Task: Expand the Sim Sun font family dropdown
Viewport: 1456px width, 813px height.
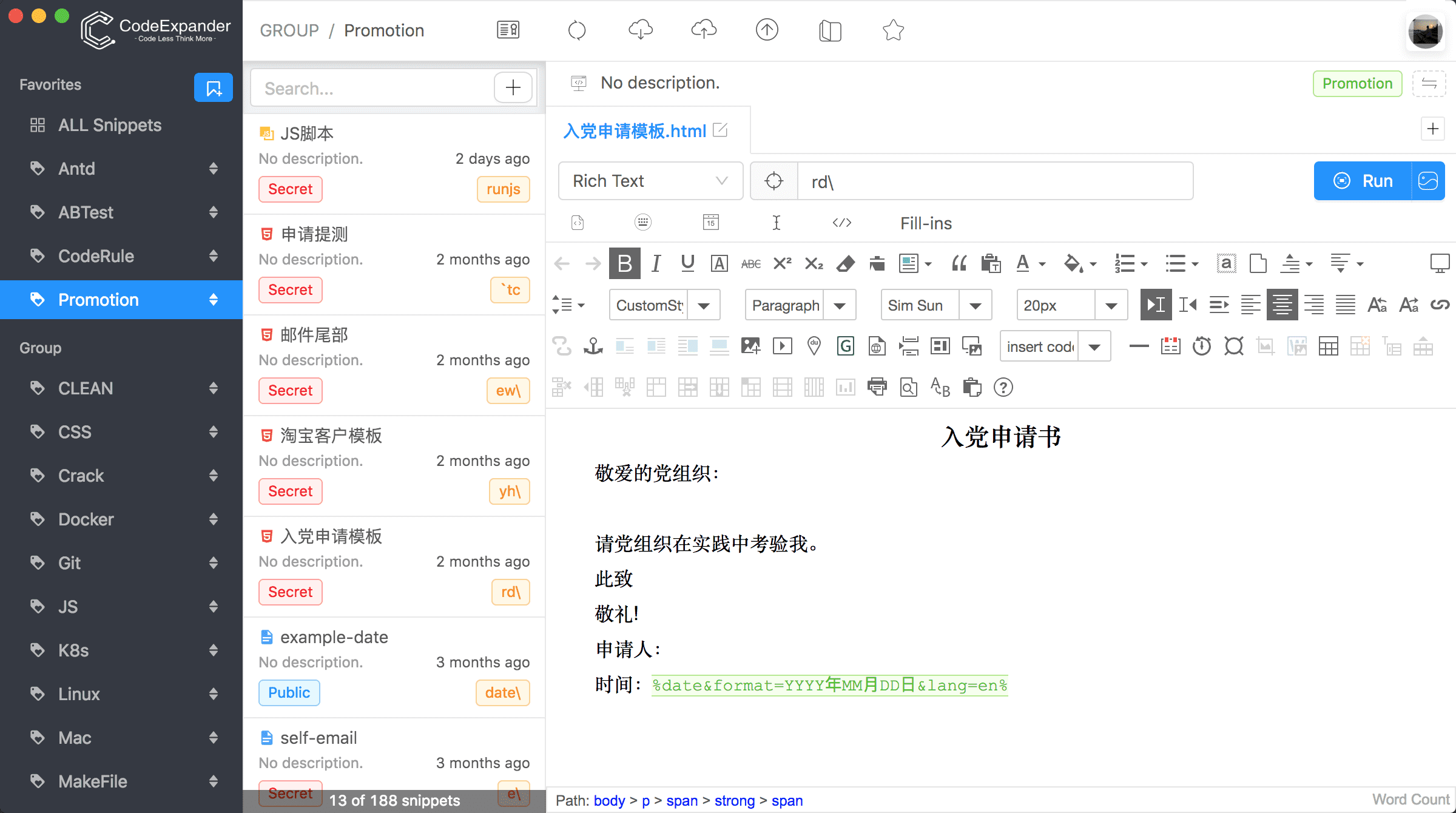Action: (x=975, y=305)
